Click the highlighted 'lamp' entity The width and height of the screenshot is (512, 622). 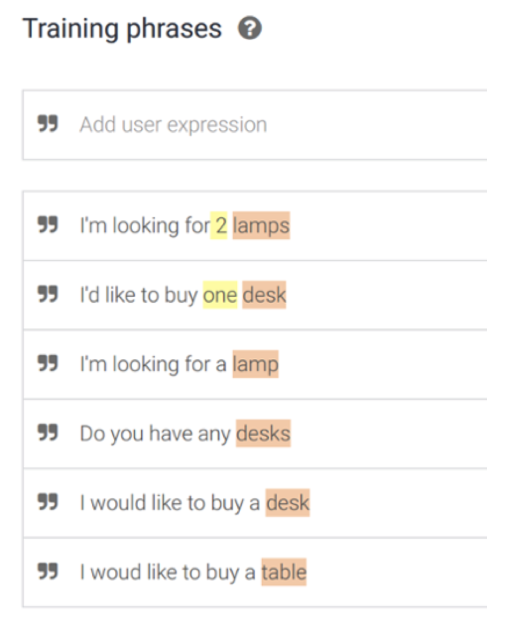click(255, 364)
